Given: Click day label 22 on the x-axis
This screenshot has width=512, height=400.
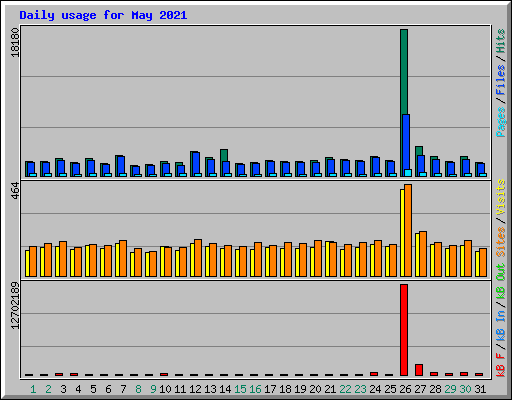Looking at the screenshot, I should pyautogui.click(x=345, y=389).
